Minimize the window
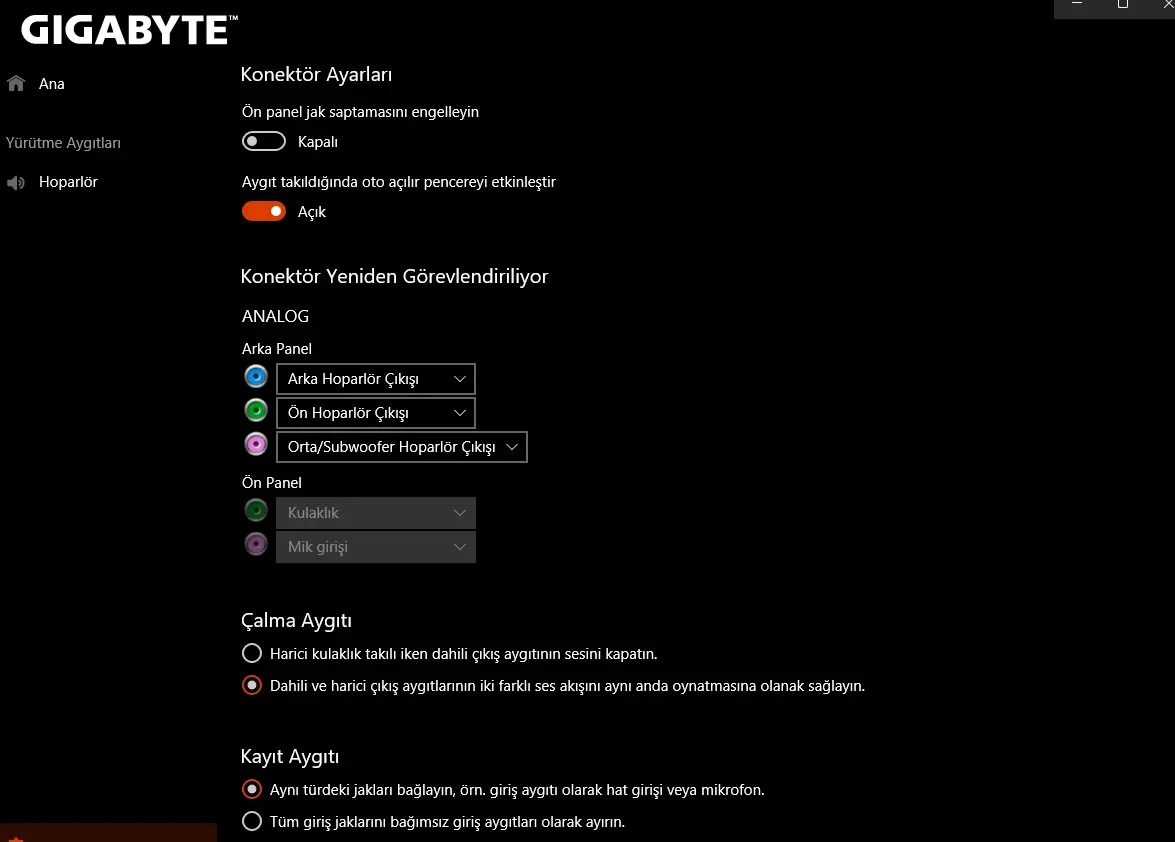 [x=1077, y=4]
